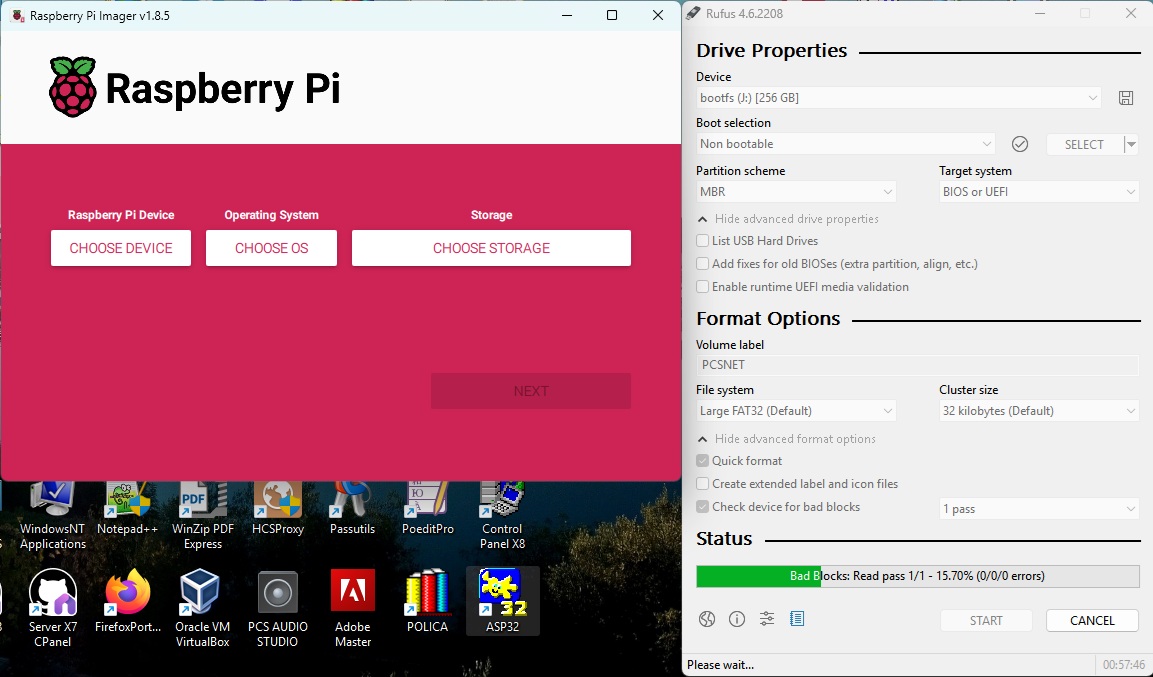Open Boot selection dropdown

point(846,144)
